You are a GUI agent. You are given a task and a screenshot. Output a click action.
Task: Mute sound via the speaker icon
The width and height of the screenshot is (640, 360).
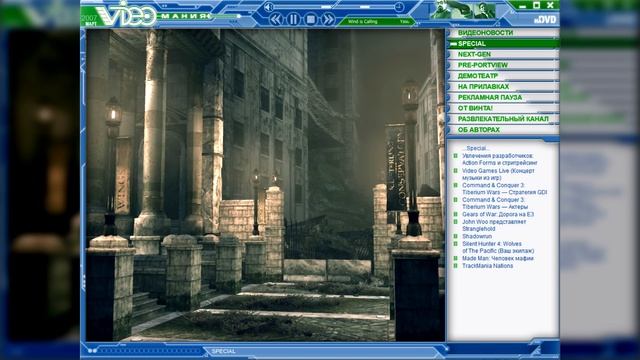[268, 7]
